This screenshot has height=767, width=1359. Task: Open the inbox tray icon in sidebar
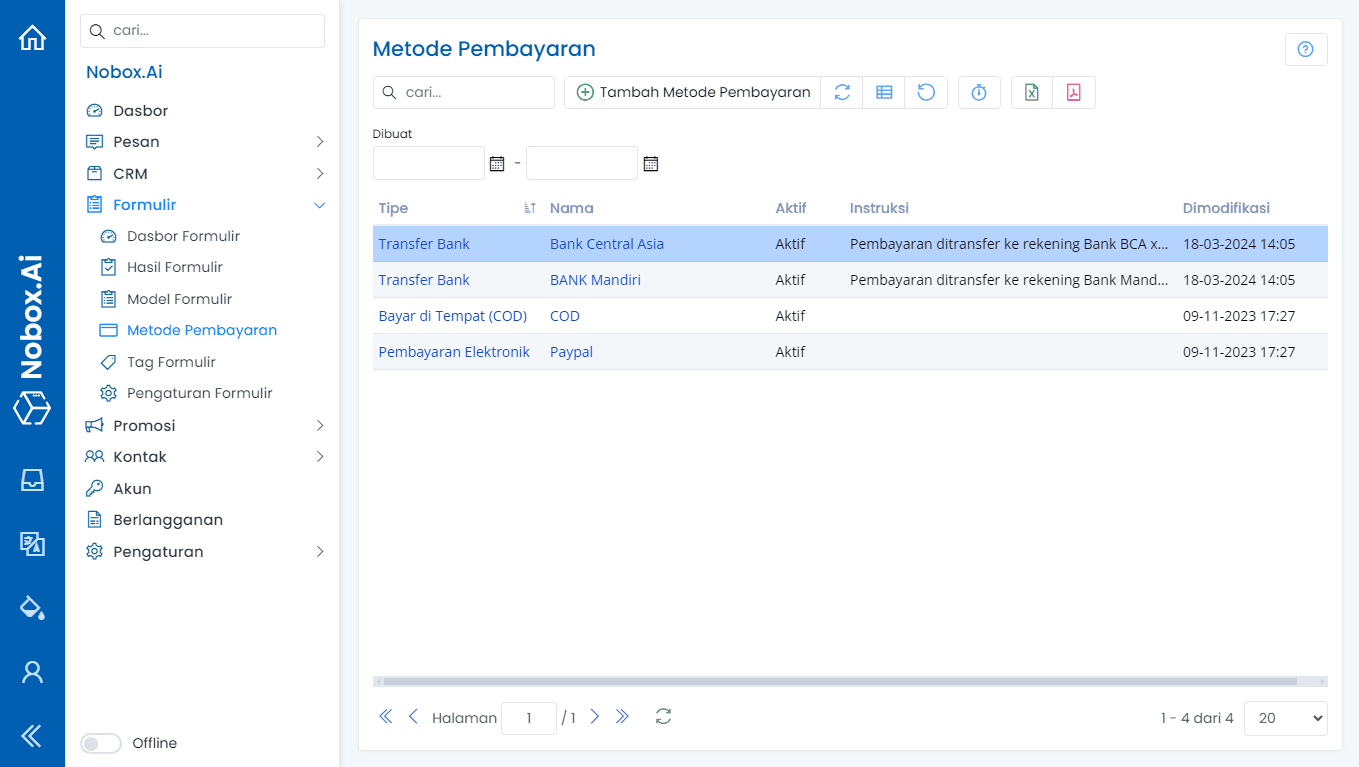click(x=32, y=480)
